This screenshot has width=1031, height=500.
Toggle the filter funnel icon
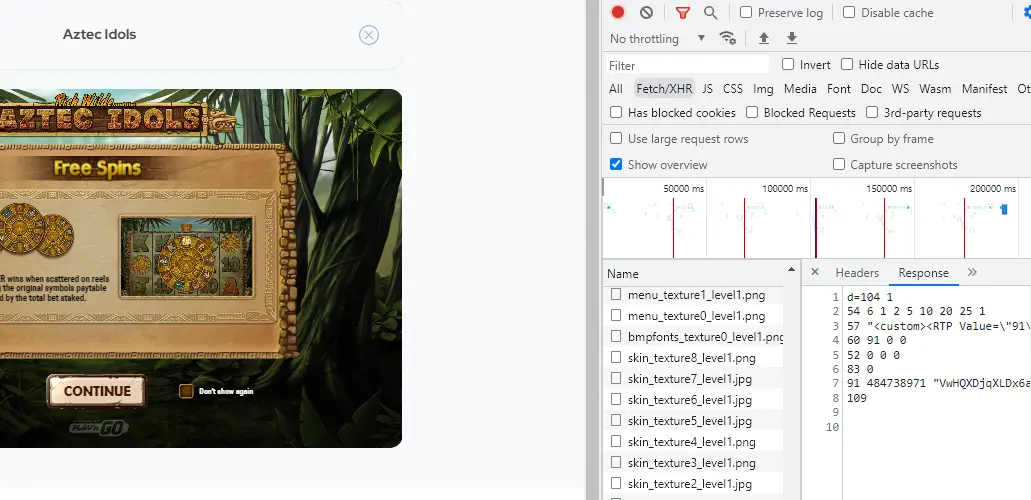(683, 12)
